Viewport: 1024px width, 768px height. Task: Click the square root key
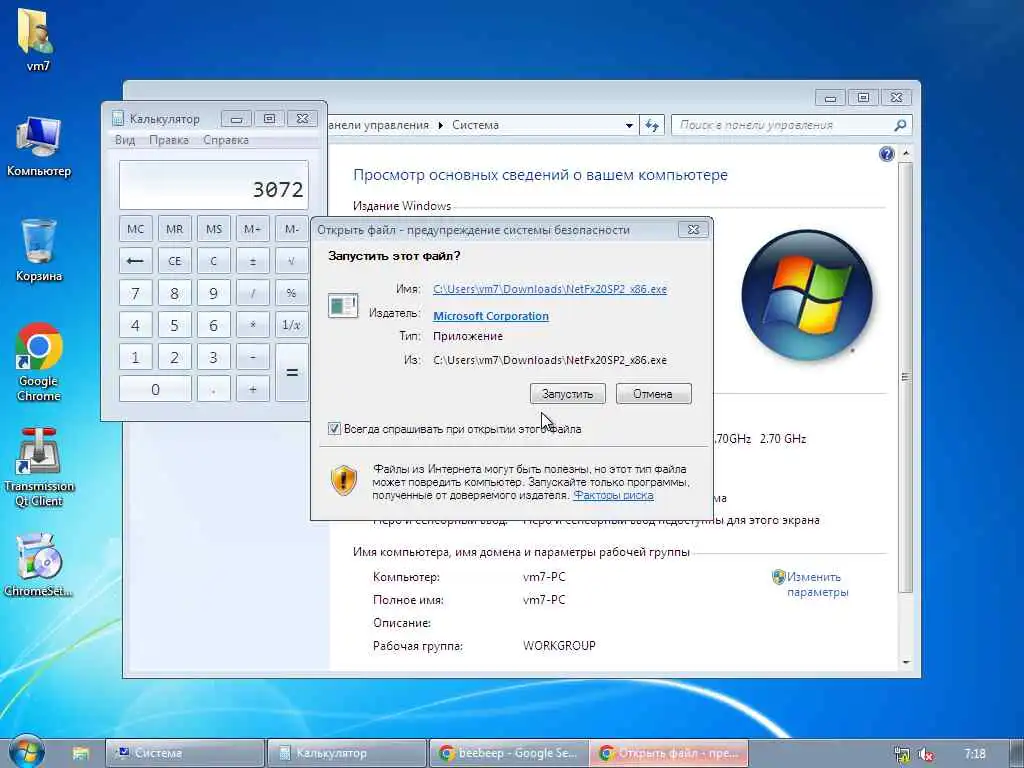coord(291,261)
